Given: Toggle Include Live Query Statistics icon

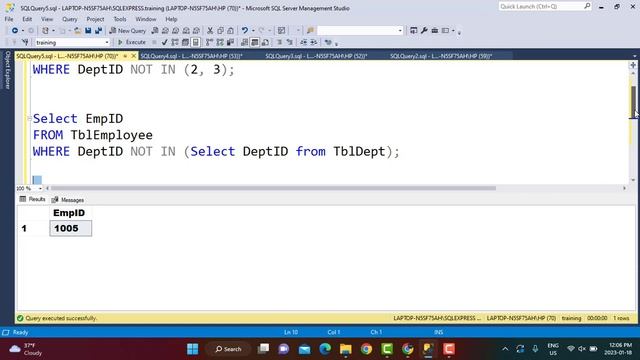Looking at the screenshot, I should (220, 42).
